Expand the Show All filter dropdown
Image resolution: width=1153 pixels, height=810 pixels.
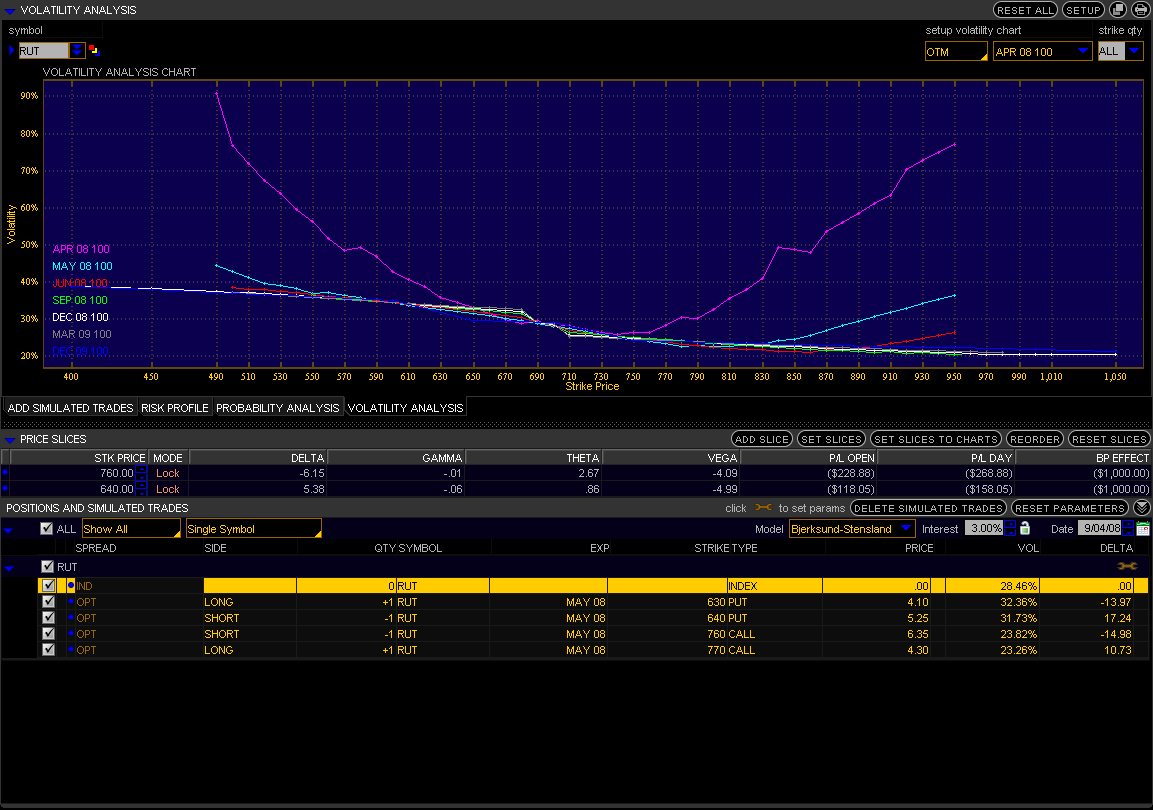click(x=131, y=528)
